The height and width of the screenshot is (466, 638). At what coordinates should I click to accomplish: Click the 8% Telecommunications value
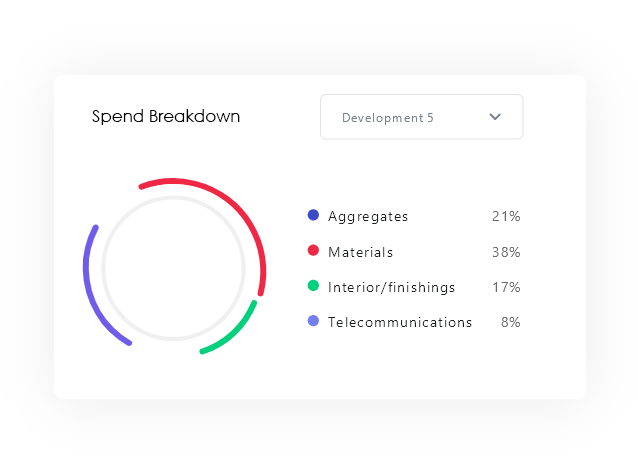(x=510, y=322)
